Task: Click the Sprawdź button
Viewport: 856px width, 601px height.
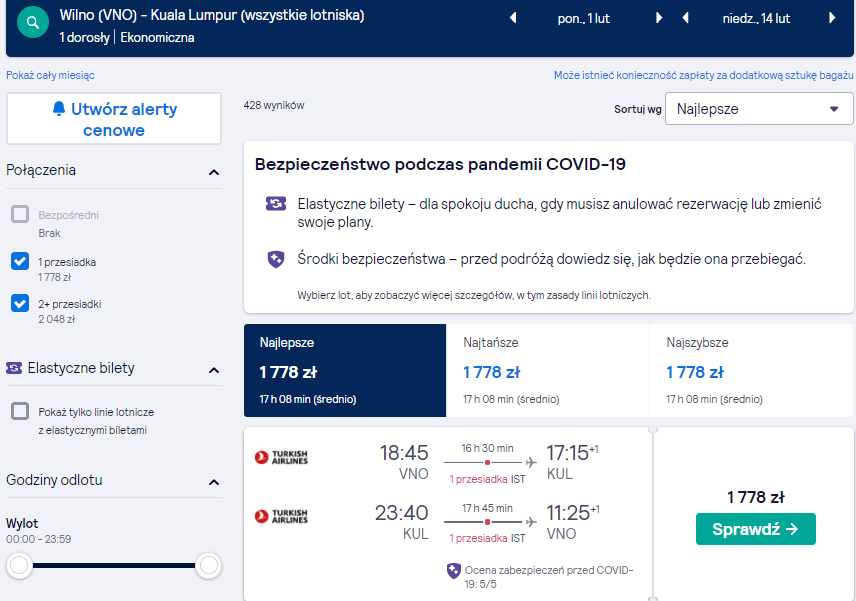Action: [x=756, y=529]
